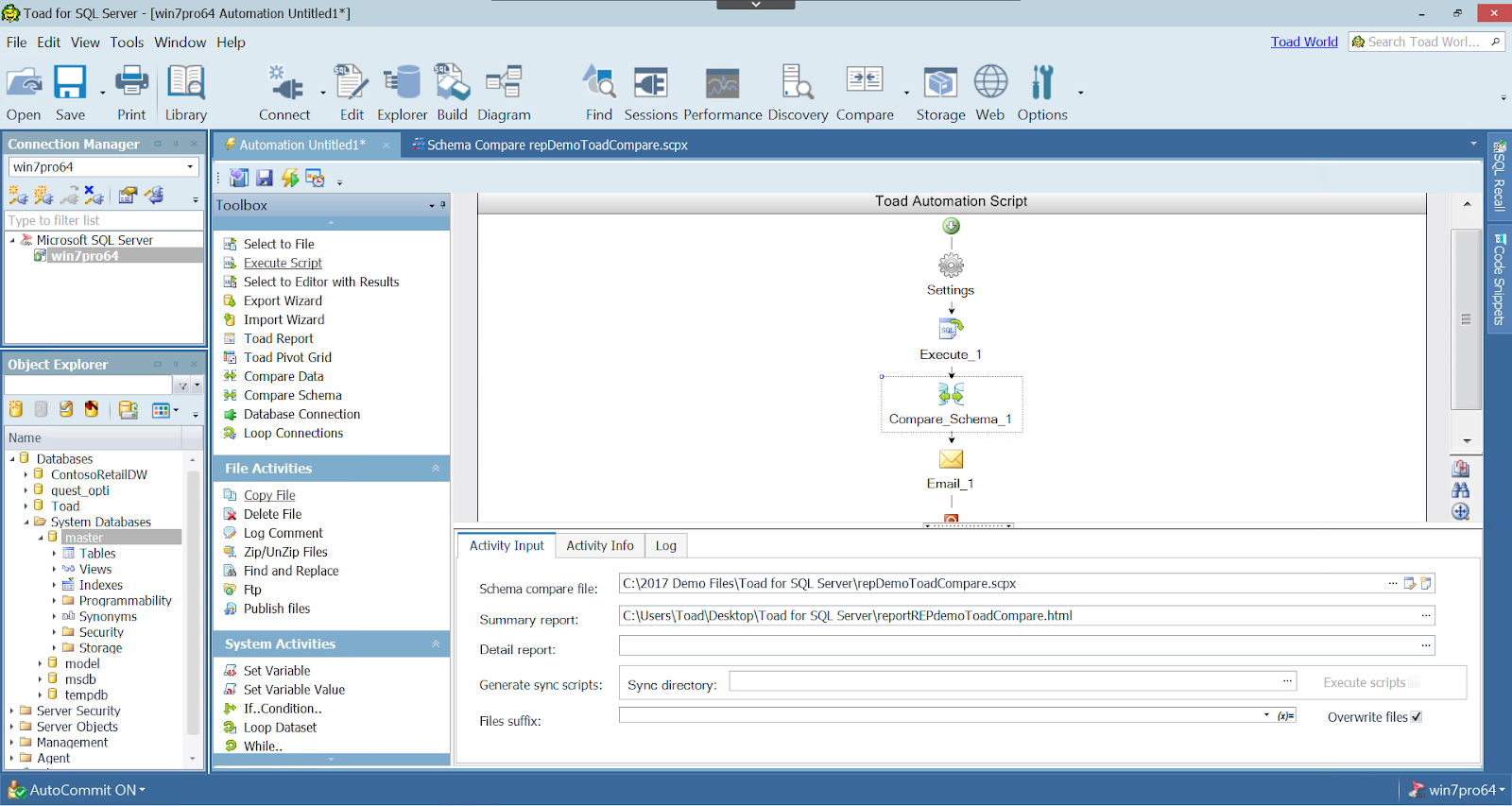Click the Copy File toolbox item

point(269,495)
